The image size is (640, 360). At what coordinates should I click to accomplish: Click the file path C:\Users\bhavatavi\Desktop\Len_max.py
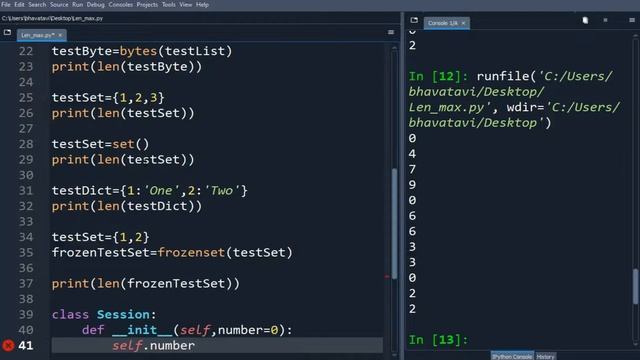click(x=52, y=18)
